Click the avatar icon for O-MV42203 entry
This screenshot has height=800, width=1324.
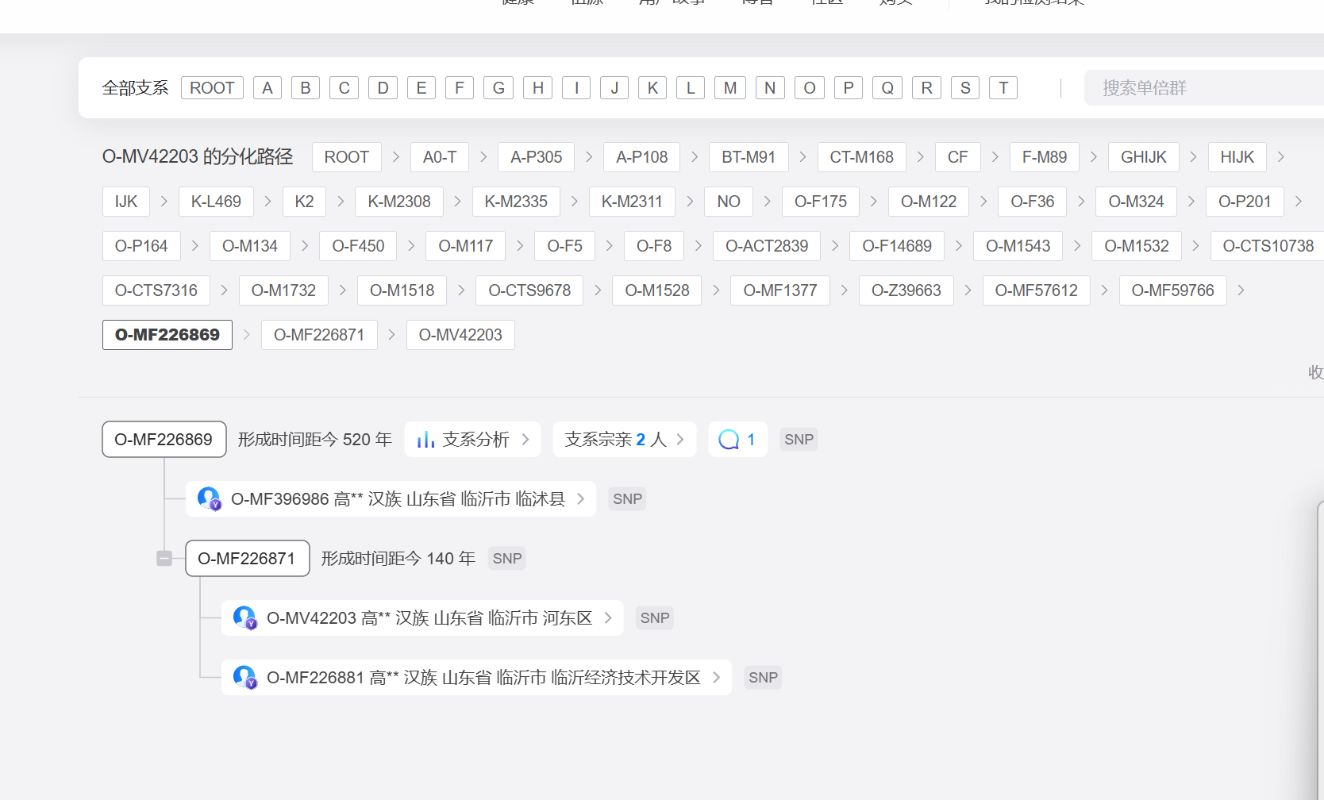click(244, 618)
